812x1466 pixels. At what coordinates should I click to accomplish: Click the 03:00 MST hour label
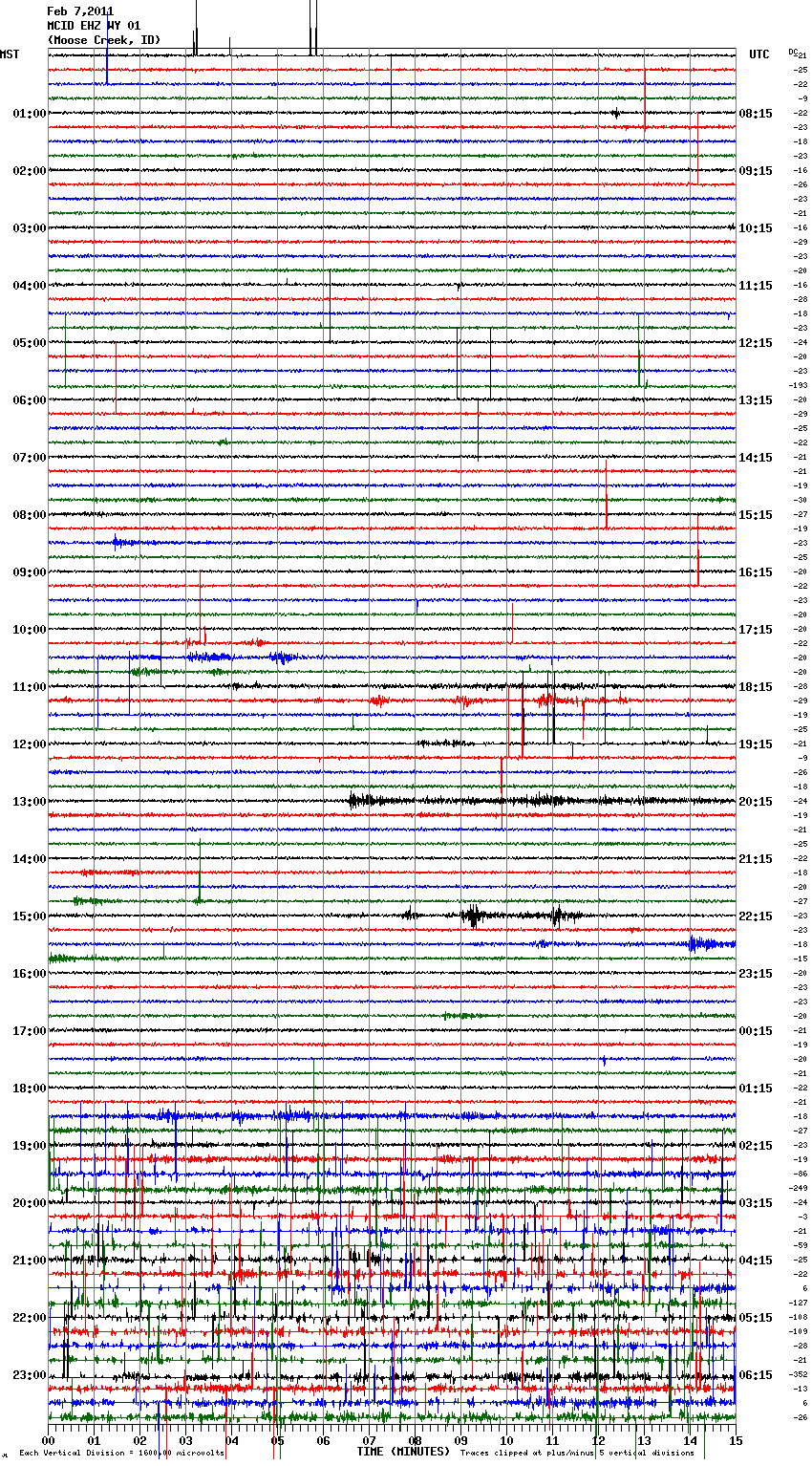click(x=30, y=228)
